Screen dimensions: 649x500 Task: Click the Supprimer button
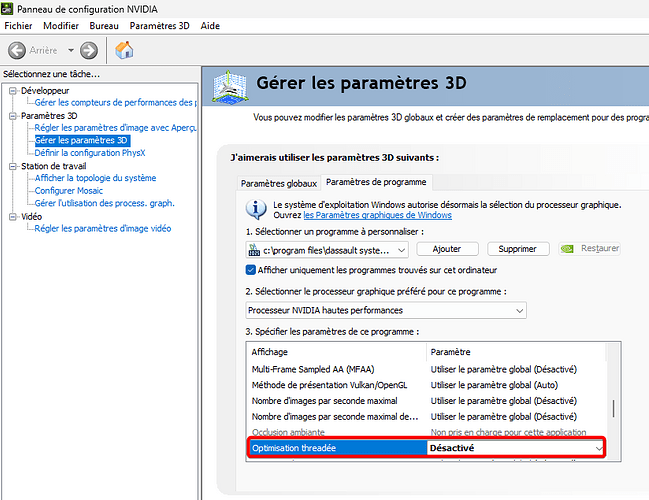pos(516,249)
